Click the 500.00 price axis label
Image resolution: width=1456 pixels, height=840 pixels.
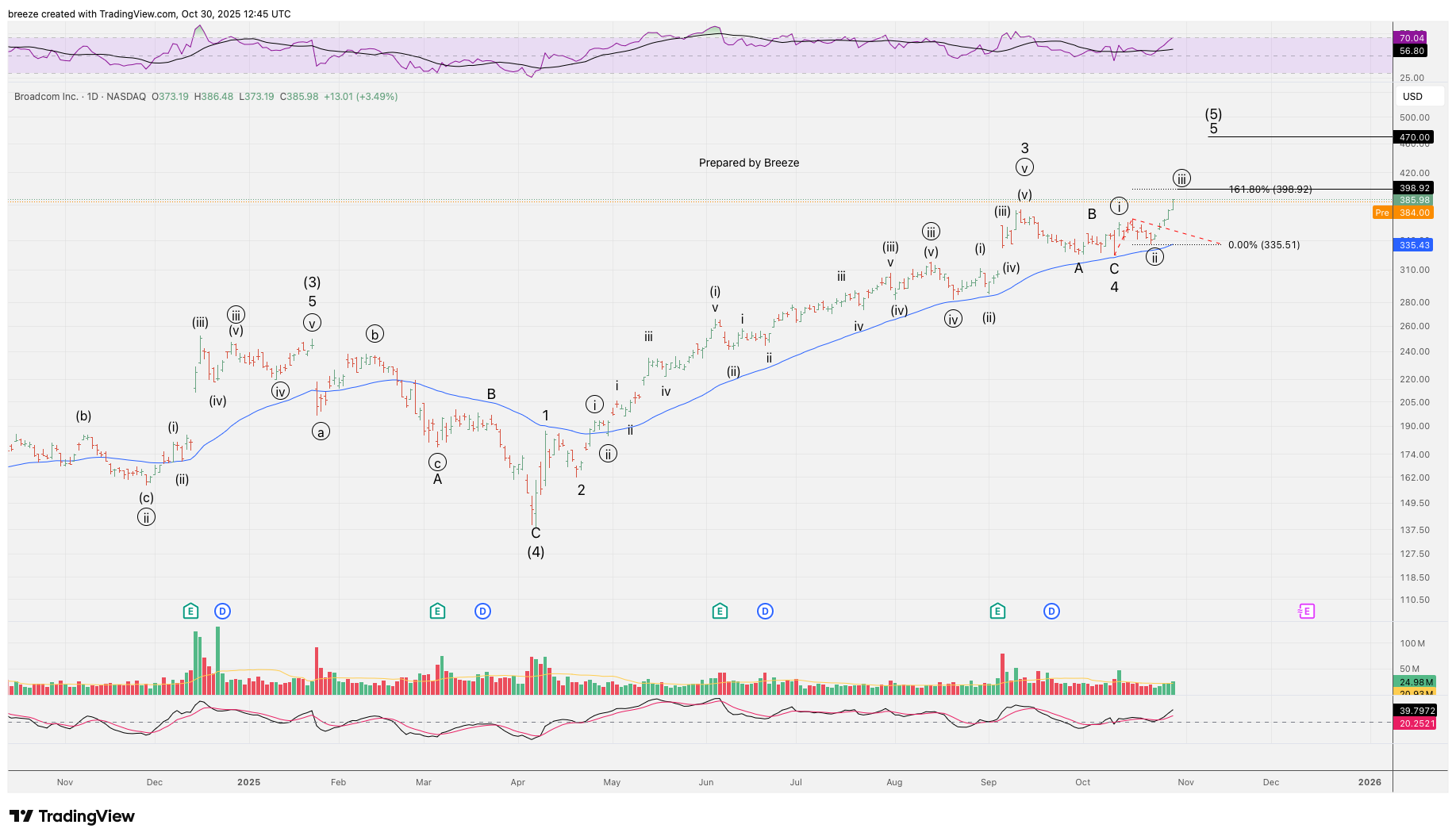pos(1415,117)
